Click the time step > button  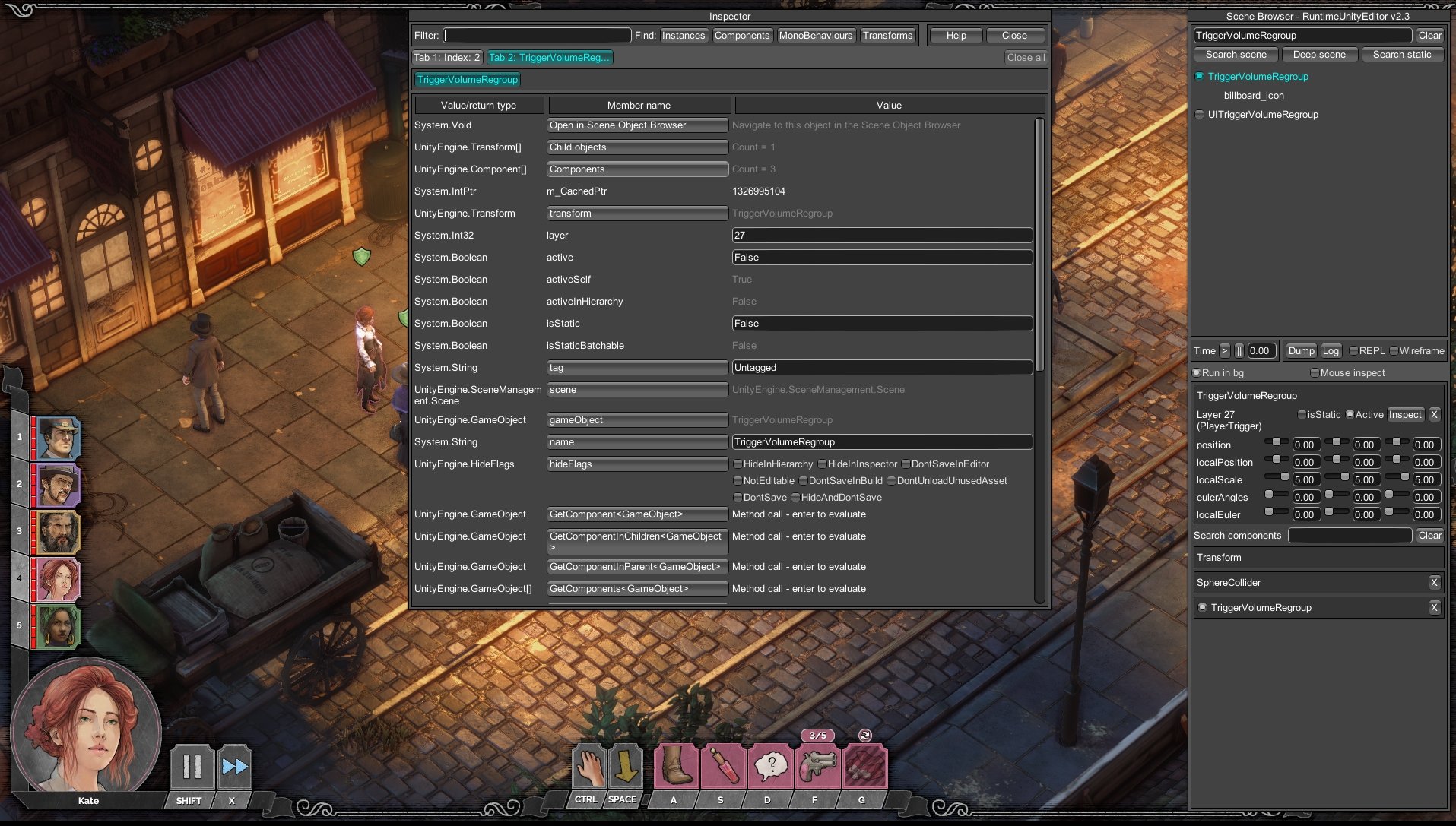click(1224, 351)
